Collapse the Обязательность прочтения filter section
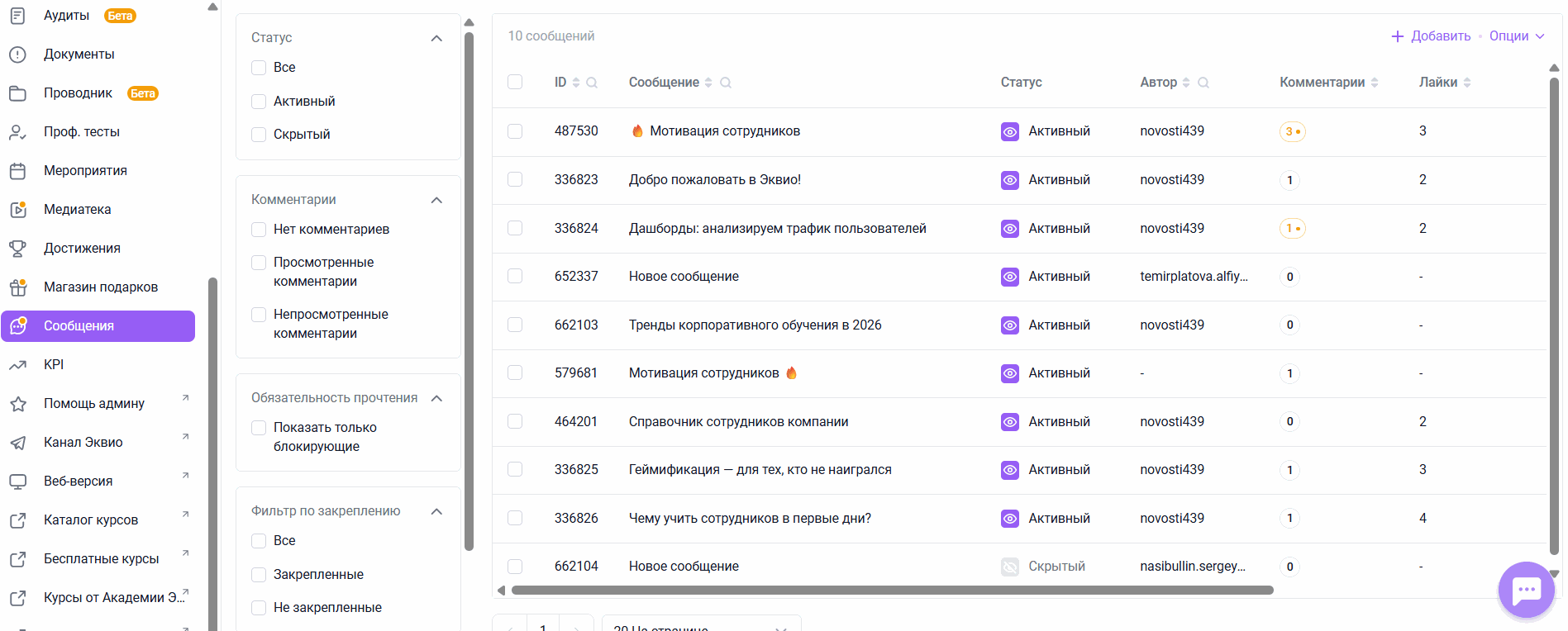Image resolution: width=1568 pixels, height=631 pixels. point(437,398)
